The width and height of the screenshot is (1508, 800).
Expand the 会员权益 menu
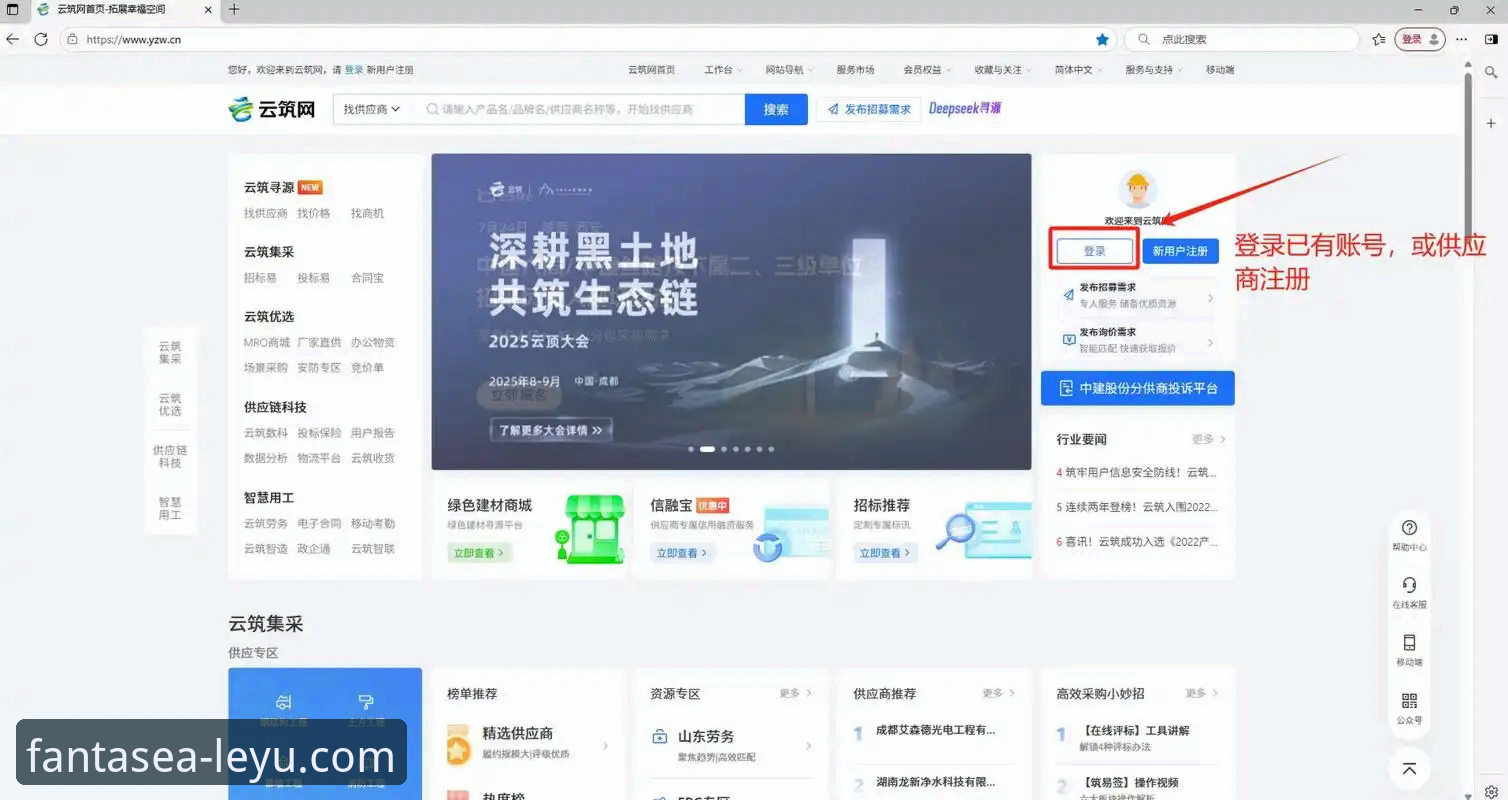[x=927, y=70]
